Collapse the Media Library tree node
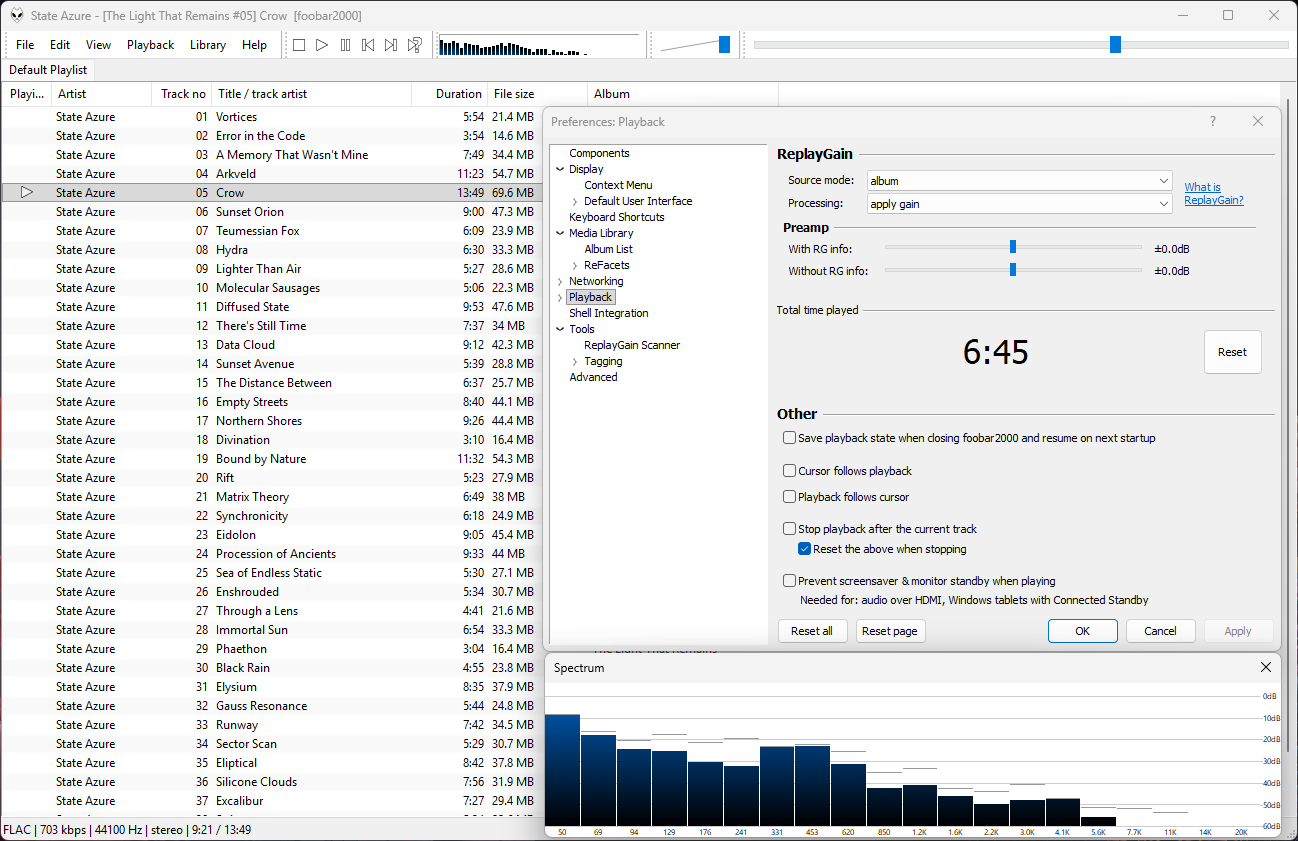The image size is (1298, 841). pos(560,234)
